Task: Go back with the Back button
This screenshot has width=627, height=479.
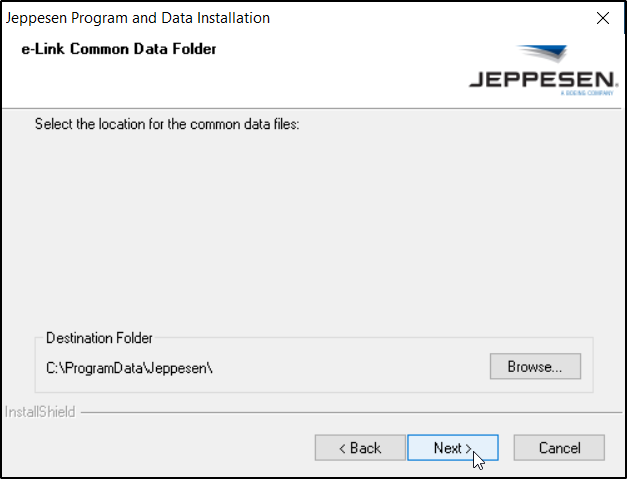Action: [x=360, y=448]
